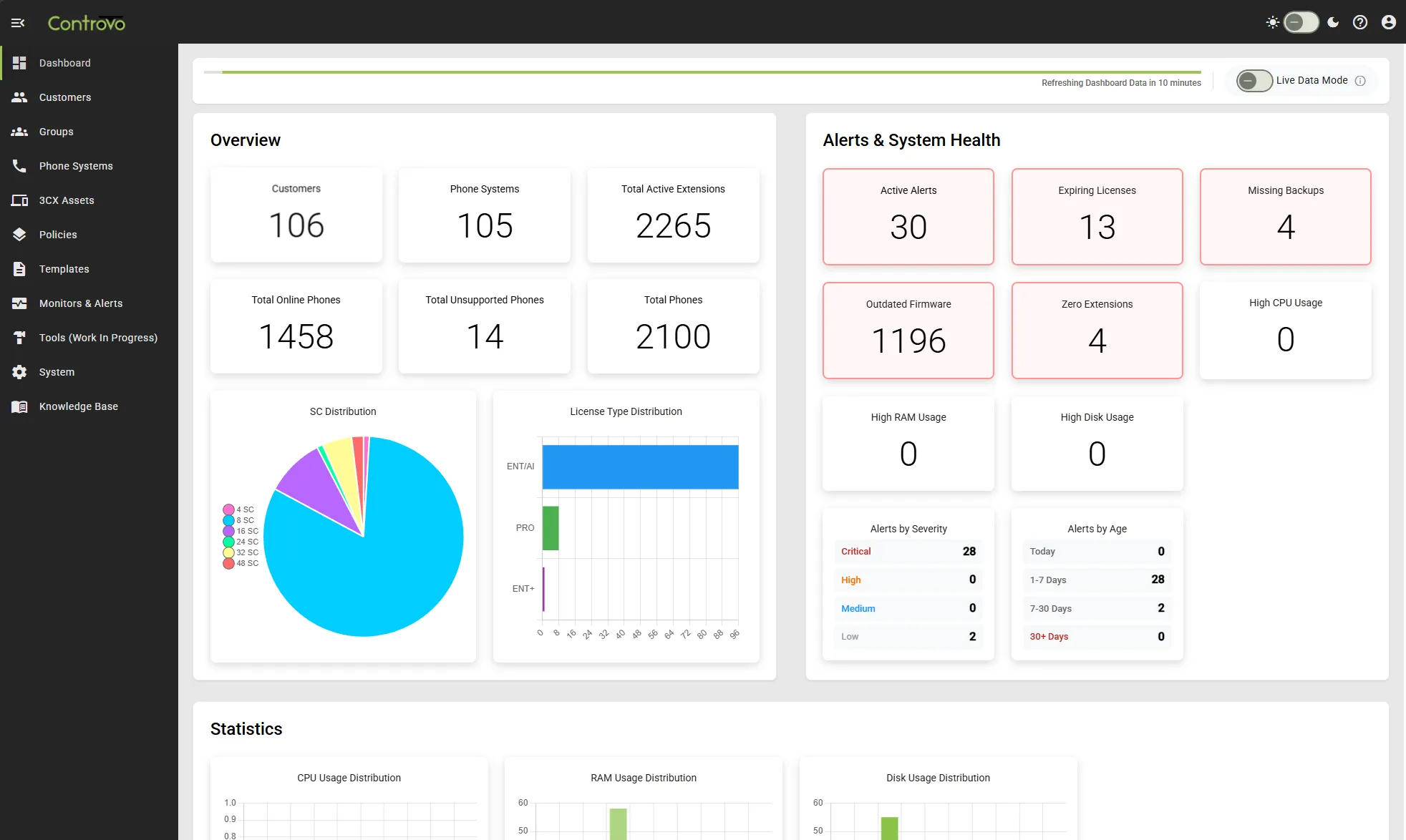The height and width of the screenshot is (840, 1406).
Task: Open the 3CX Assets section
Action: (67, 200)
